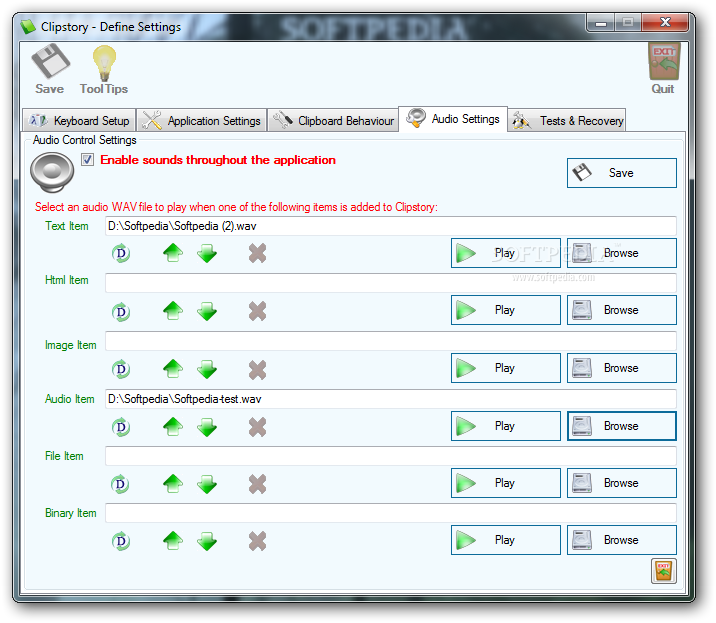Select the Audio Settings tab
The height and width of the screenshot is (623, 716).
tap(453, 119)
